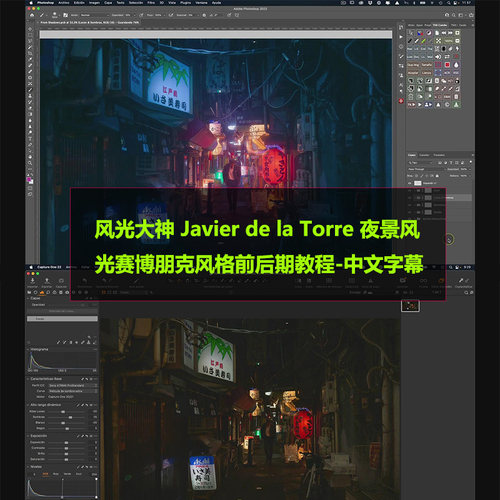
Task: Open the Perfil ICC dropdown in Capture One
Action: point(73,385)
